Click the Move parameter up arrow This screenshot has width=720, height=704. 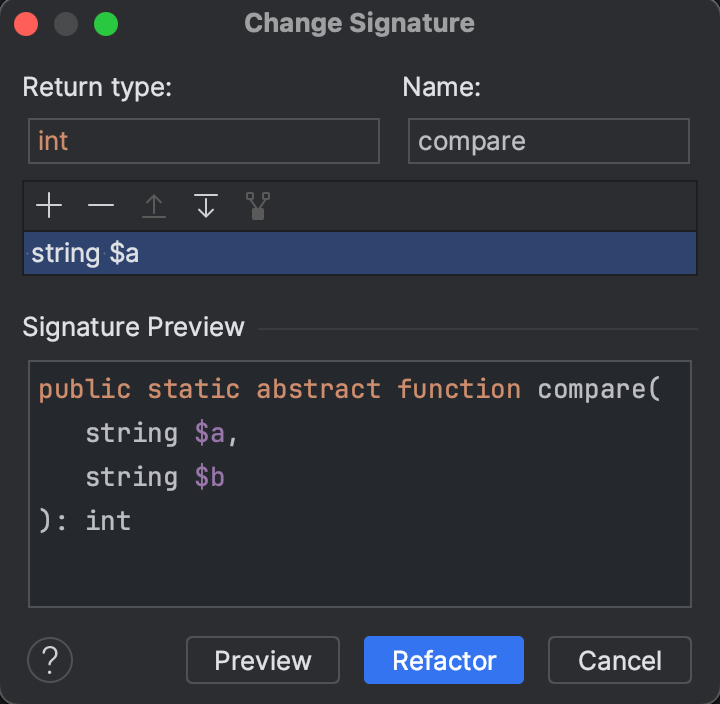click(x=153, y=207)
